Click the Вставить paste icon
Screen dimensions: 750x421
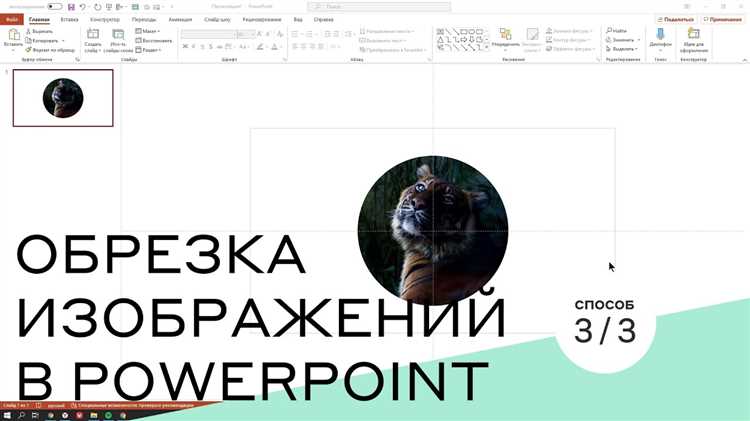pos(14,34)
